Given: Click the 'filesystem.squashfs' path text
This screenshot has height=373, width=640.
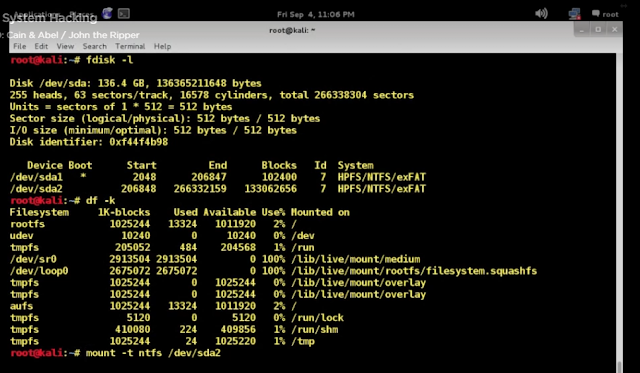Looking at the screenshot, I should 481,271.
